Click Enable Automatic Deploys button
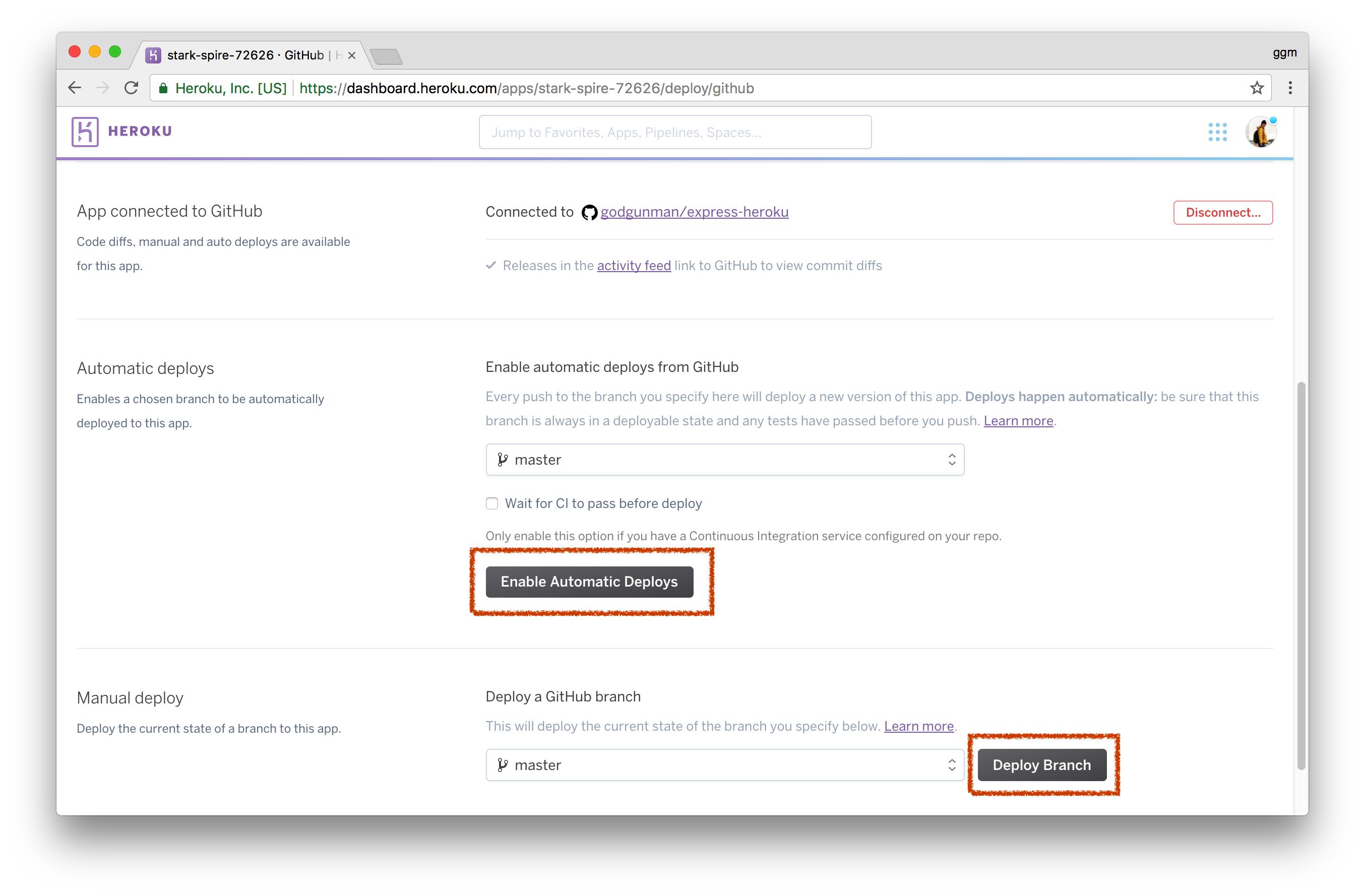The image size is (1365, 896). tap(589, 582)
